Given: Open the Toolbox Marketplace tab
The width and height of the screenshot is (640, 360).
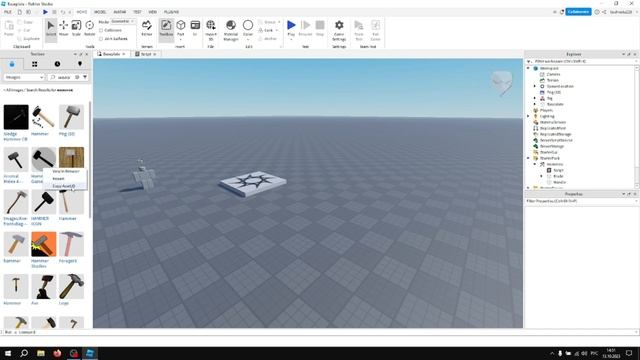Looking at the screenshot, I should pos(12,64).
